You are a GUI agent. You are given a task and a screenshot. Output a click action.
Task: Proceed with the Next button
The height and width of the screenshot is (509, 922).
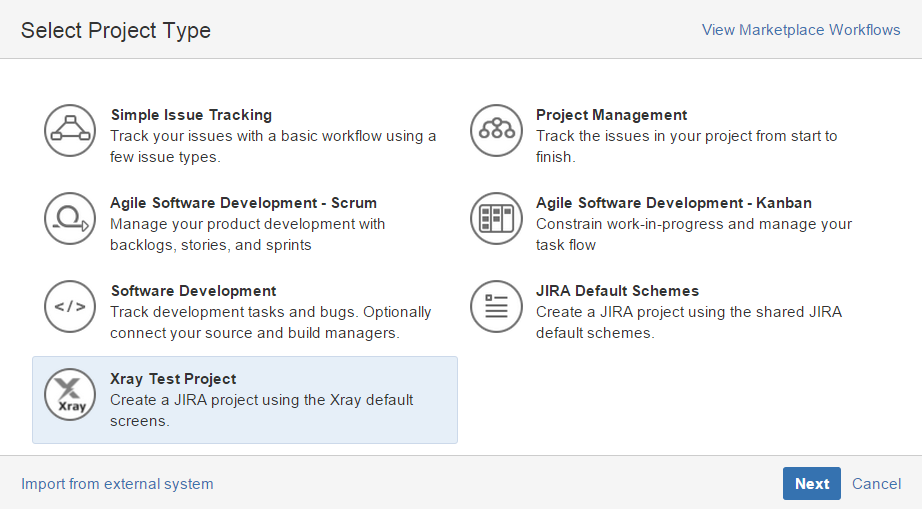[x=811, y=484]
